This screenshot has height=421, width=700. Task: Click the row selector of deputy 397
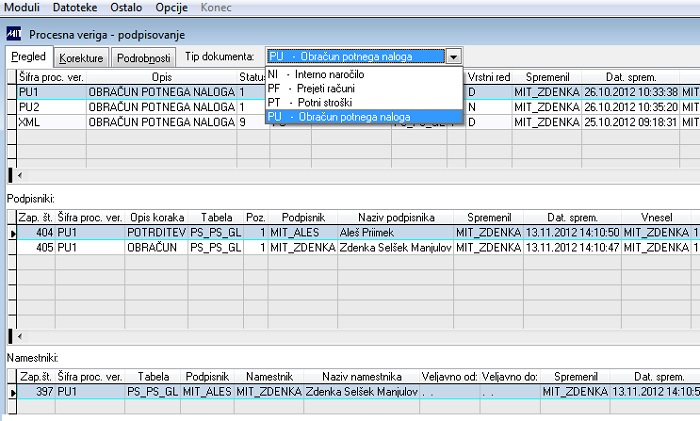point(12,392)
